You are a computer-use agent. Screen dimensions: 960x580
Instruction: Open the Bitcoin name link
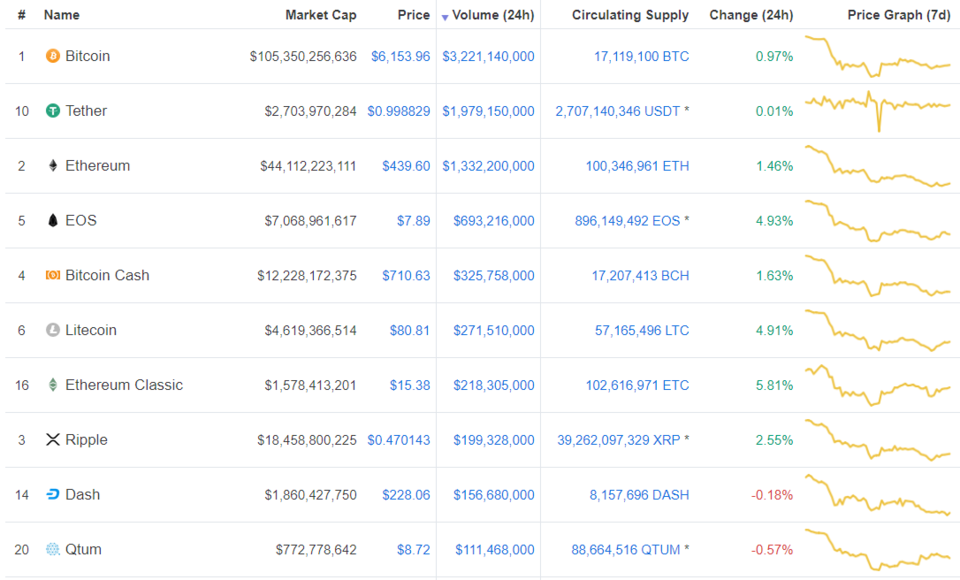coord(88,56)
